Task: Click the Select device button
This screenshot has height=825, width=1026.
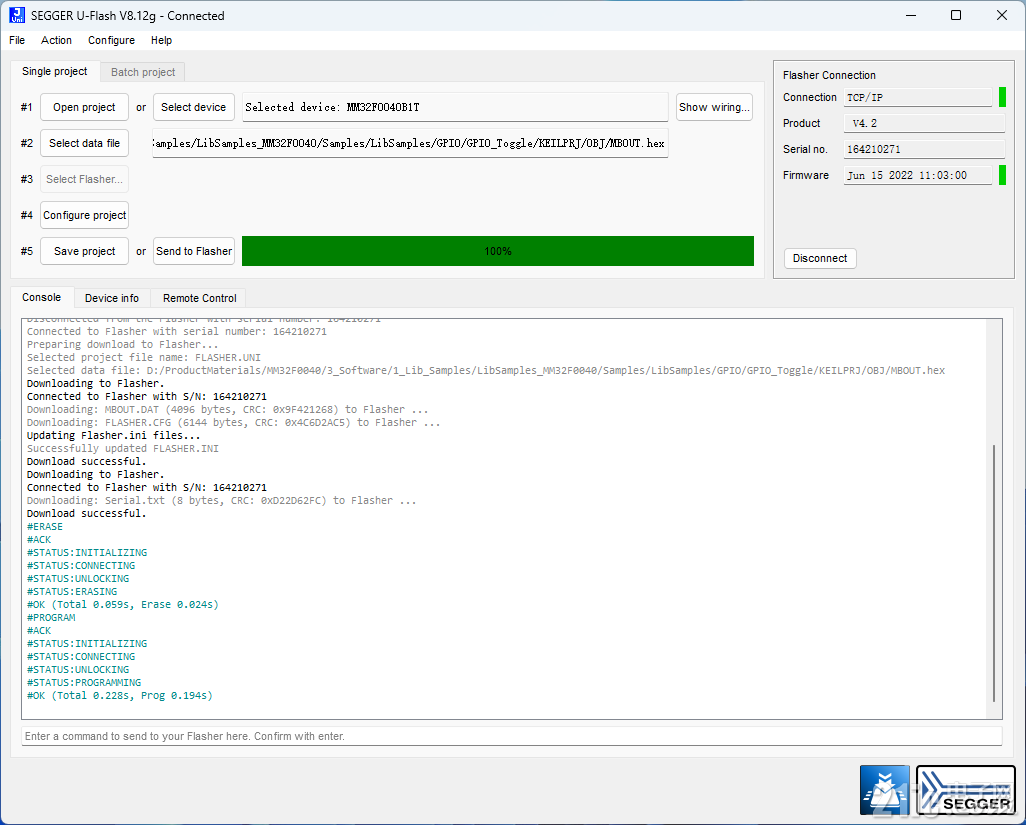Action: point(194,107)
